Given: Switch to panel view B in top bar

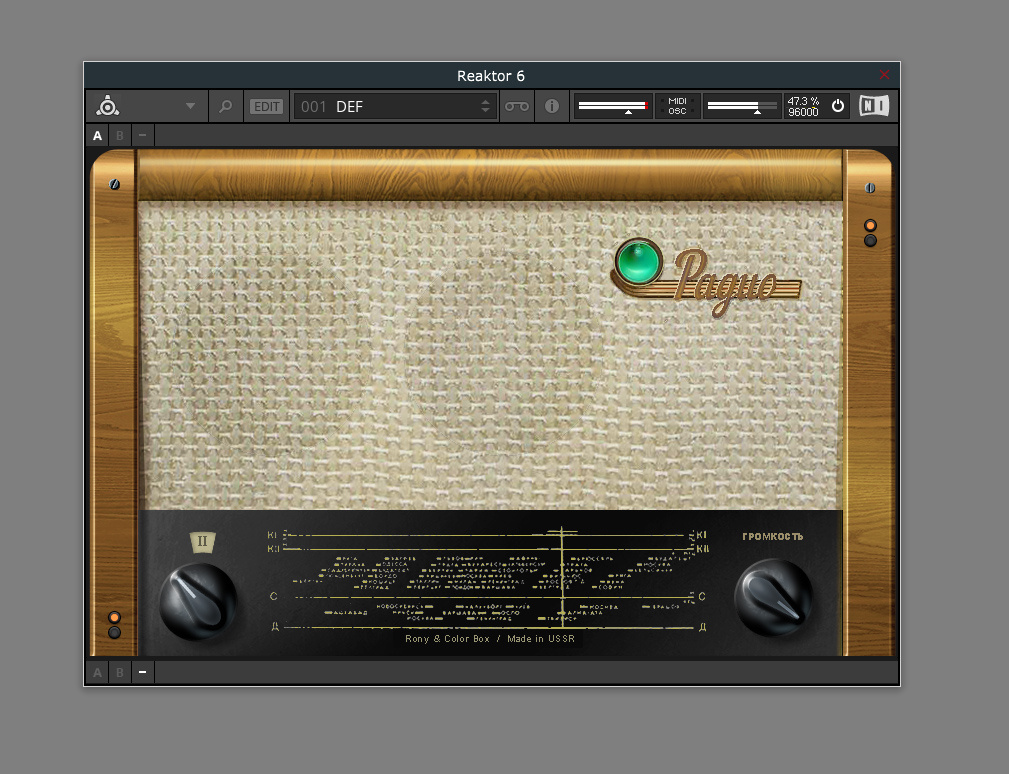Looking at the screenshot, I should click(x=120, y=136).
